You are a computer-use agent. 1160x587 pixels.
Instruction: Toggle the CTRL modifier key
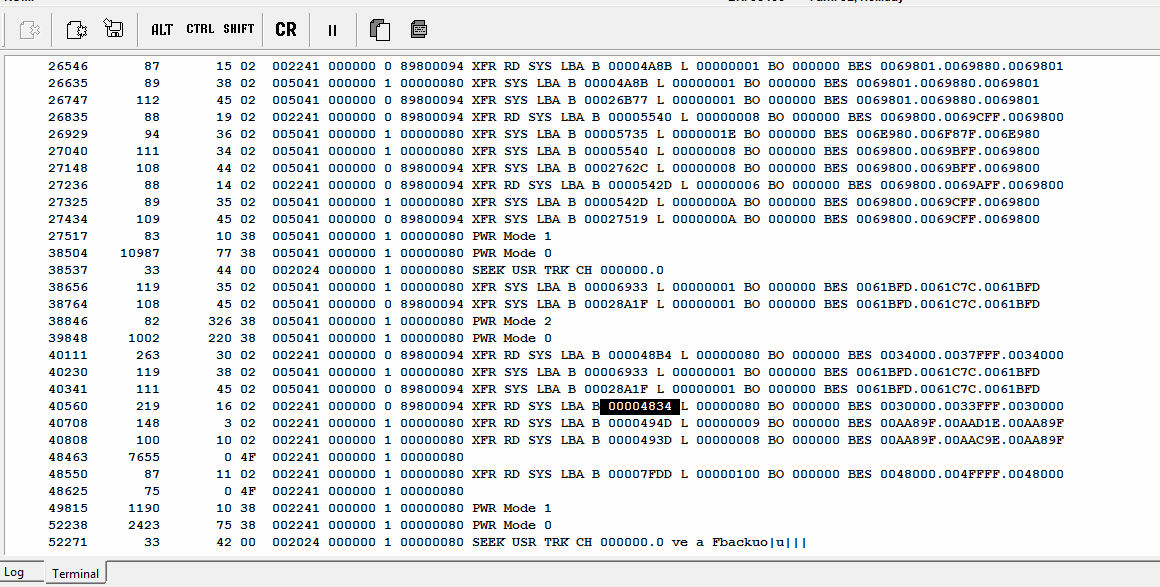click(x=200, y=29)
